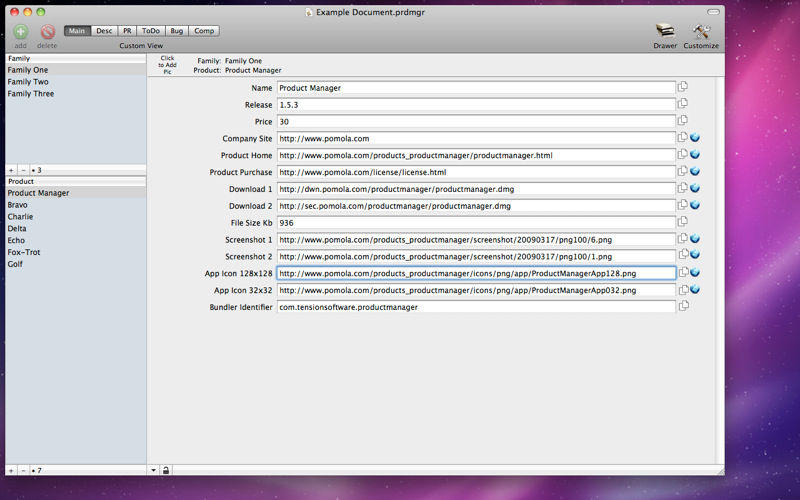The width and height of the screenshot is (800, 500).
Task: Select Family Two in the family list
Action: coord(76,82)
